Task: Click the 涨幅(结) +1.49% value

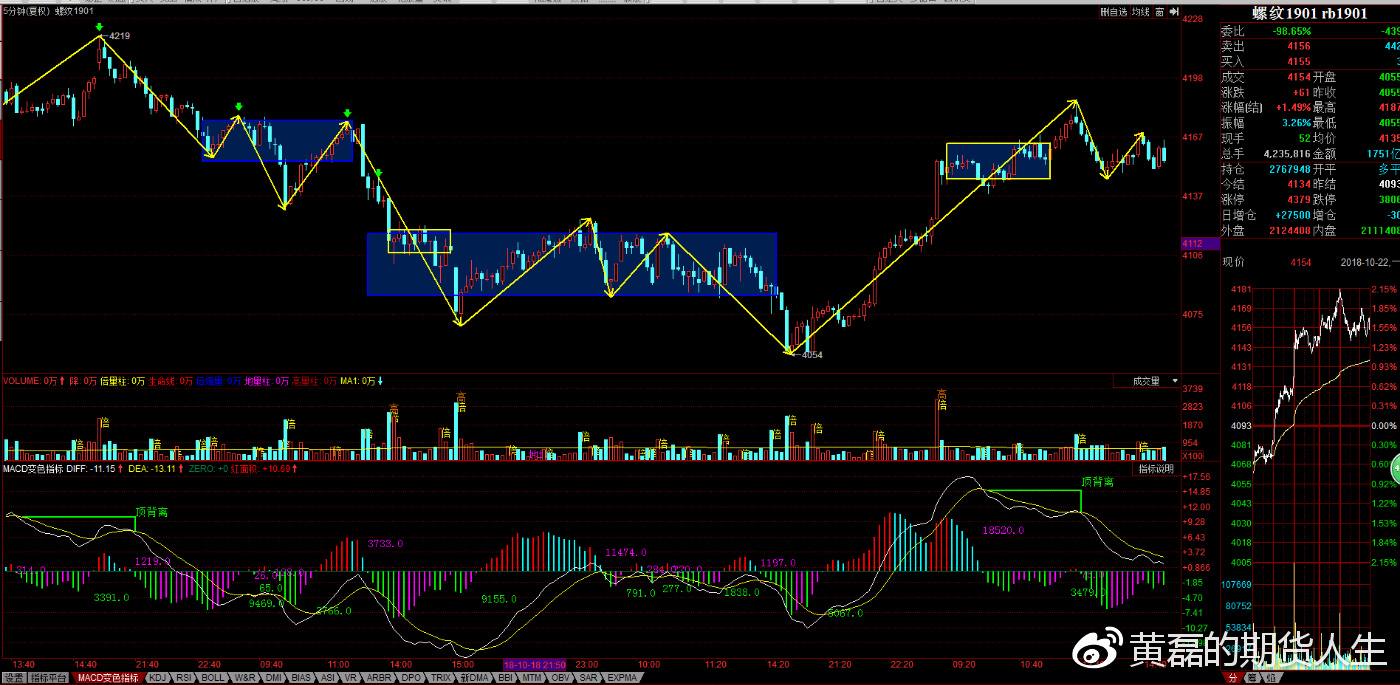Action: [x=1293, y=108]
